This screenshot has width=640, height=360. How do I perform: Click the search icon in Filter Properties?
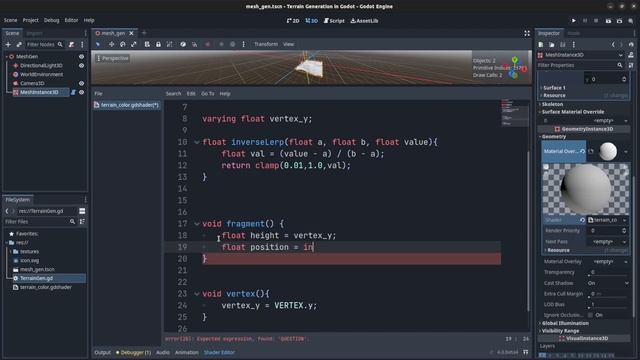(620, 65)
